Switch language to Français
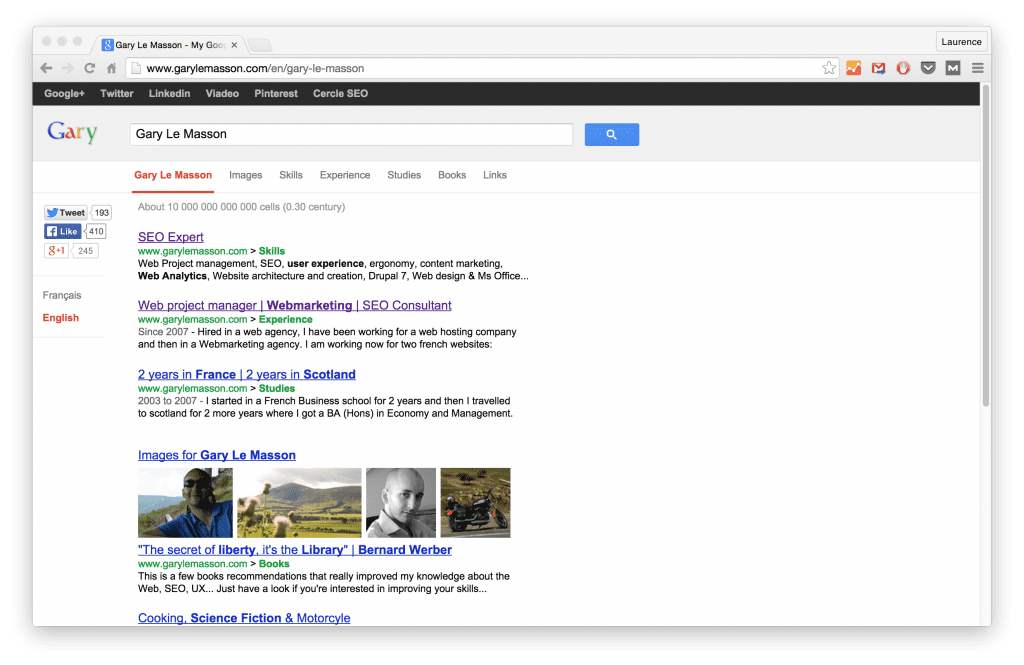The image size is (1024, 665). tap(62, 295)
